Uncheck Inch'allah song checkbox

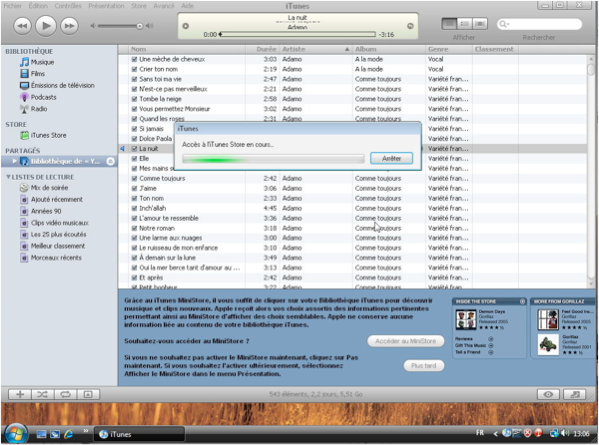pos(134,208)
